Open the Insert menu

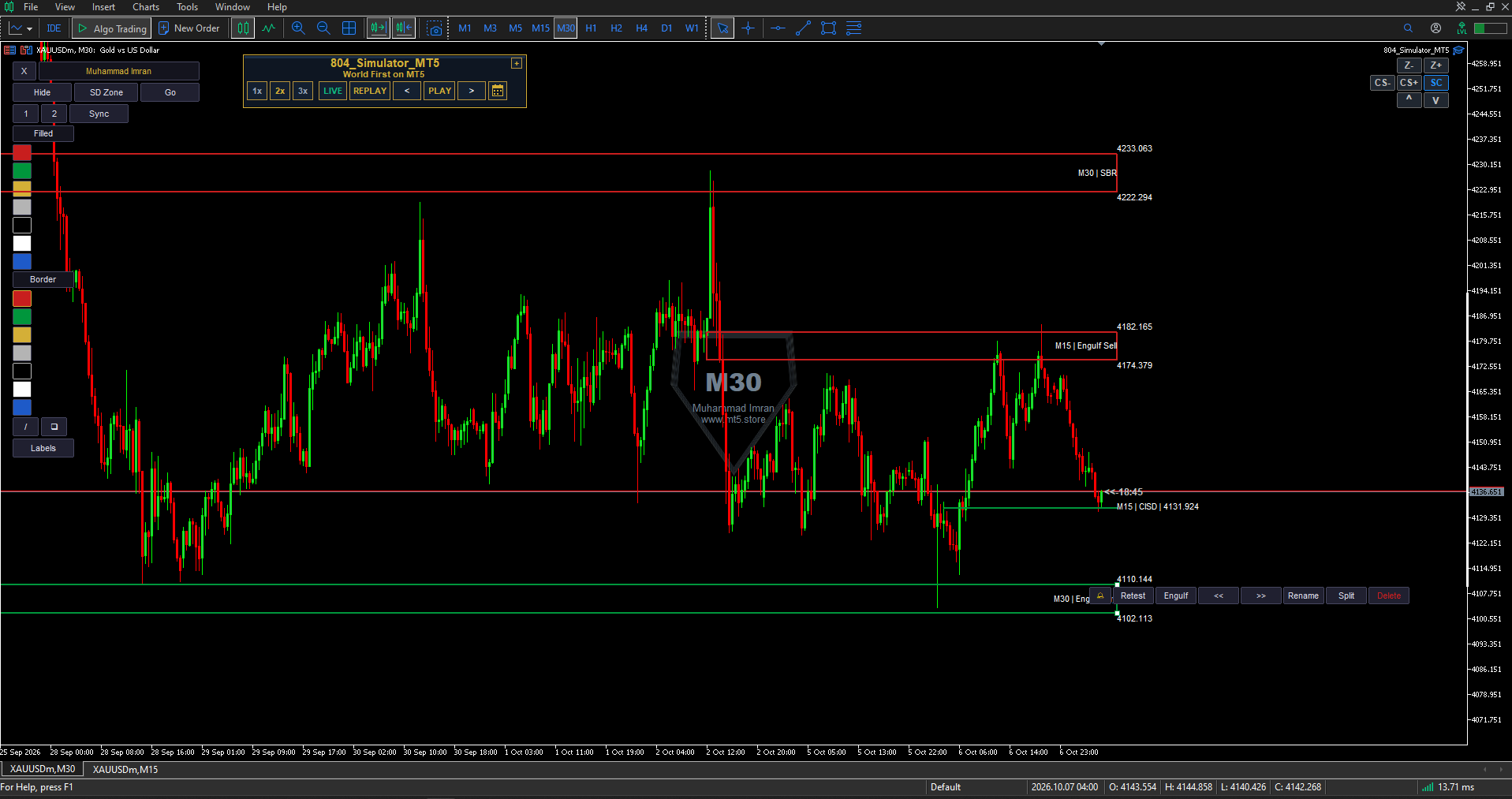(x=103, y=7)
